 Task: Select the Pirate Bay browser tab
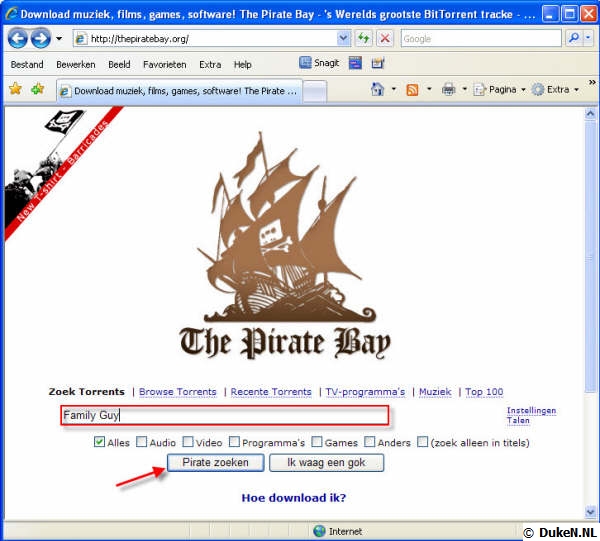click(x=179, y=91)
